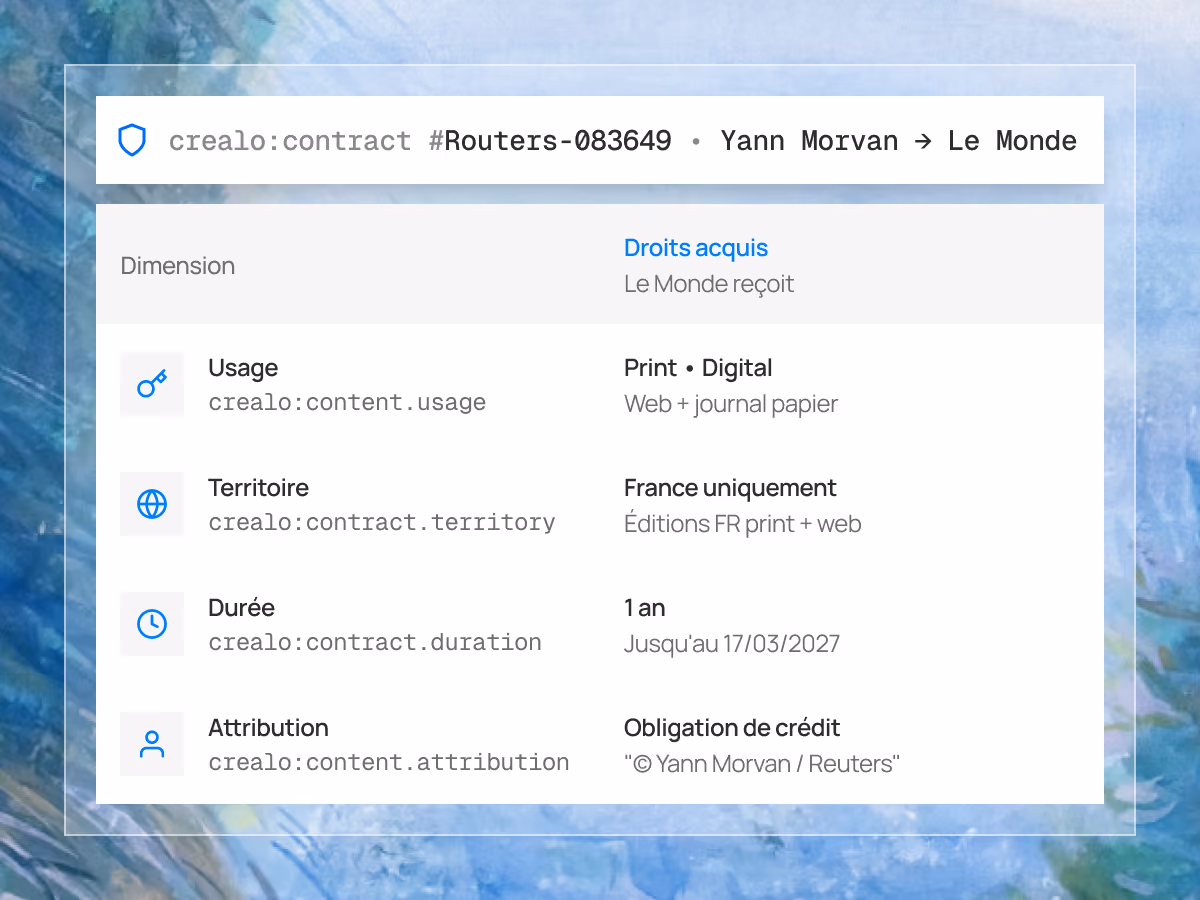Image resolution: width=1200 pixels, height=900 pixels.
Task: Click the Durée row title
Action: click(x=241, y=608)
